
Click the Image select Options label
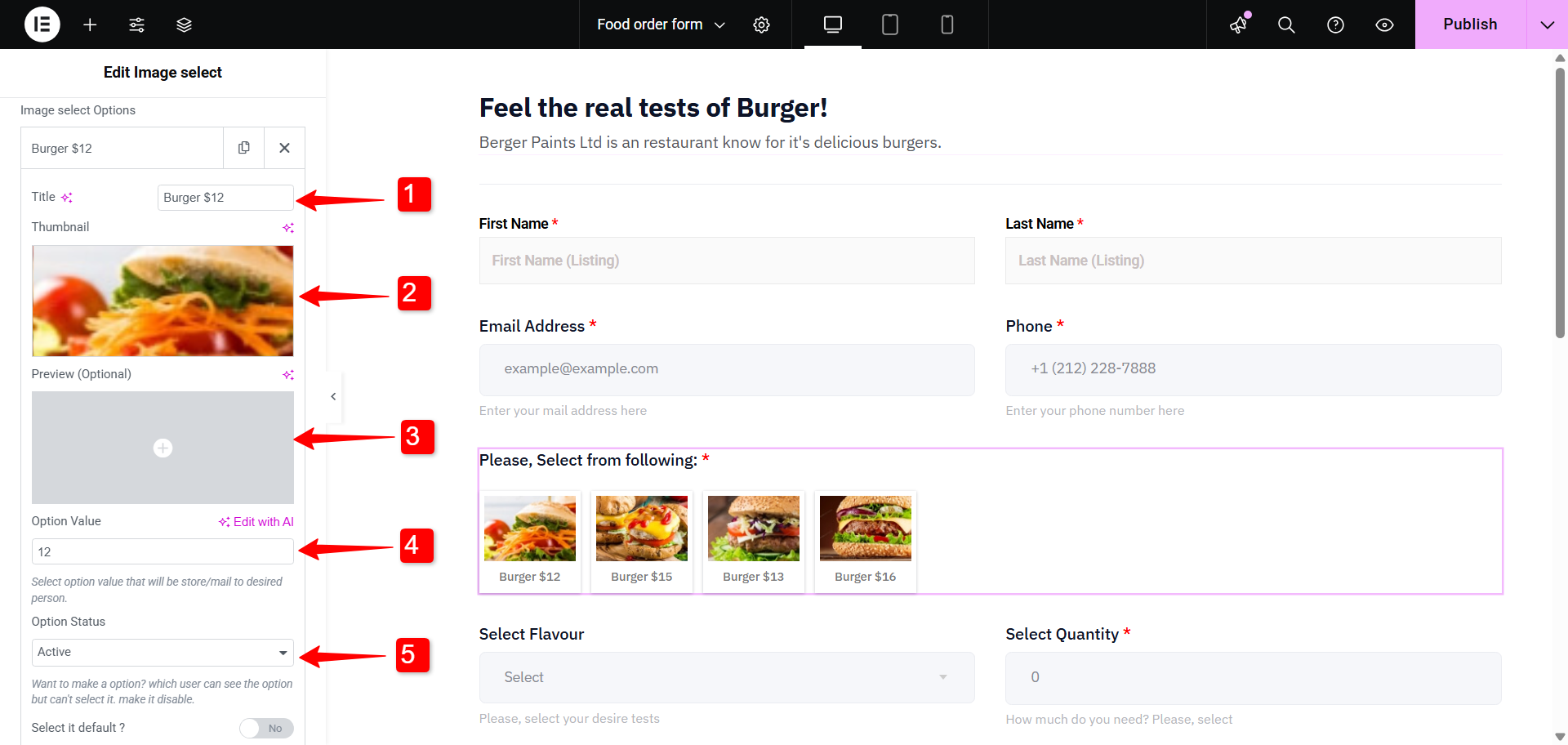click(78, 110)
